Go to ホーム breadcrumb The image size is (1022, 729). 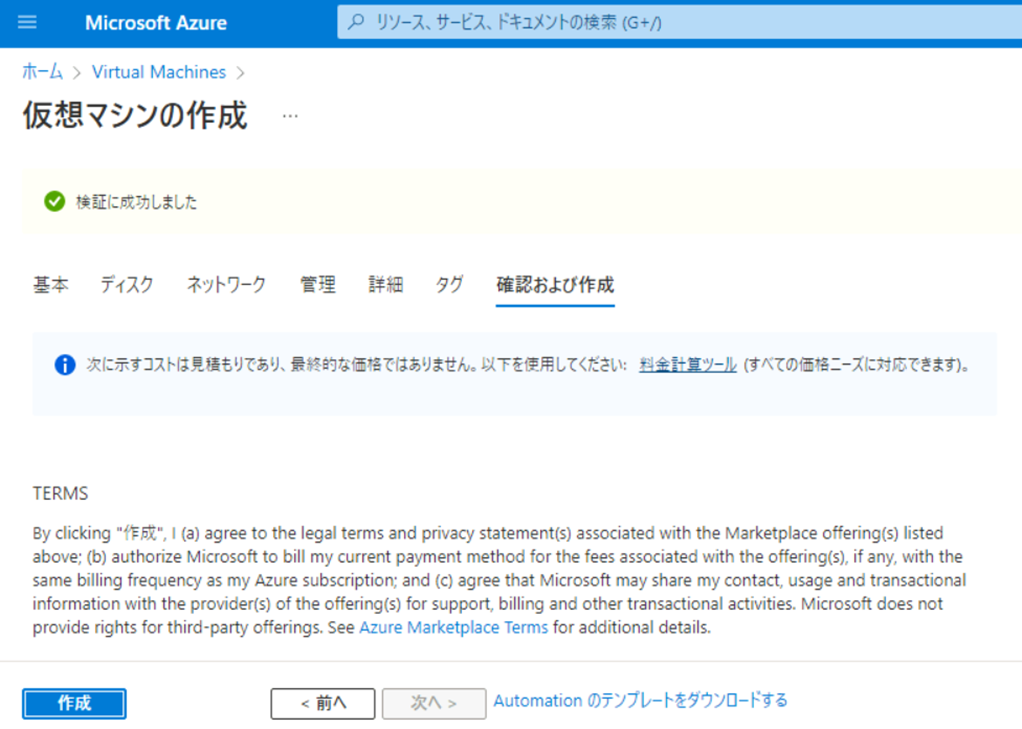point(42,72)
